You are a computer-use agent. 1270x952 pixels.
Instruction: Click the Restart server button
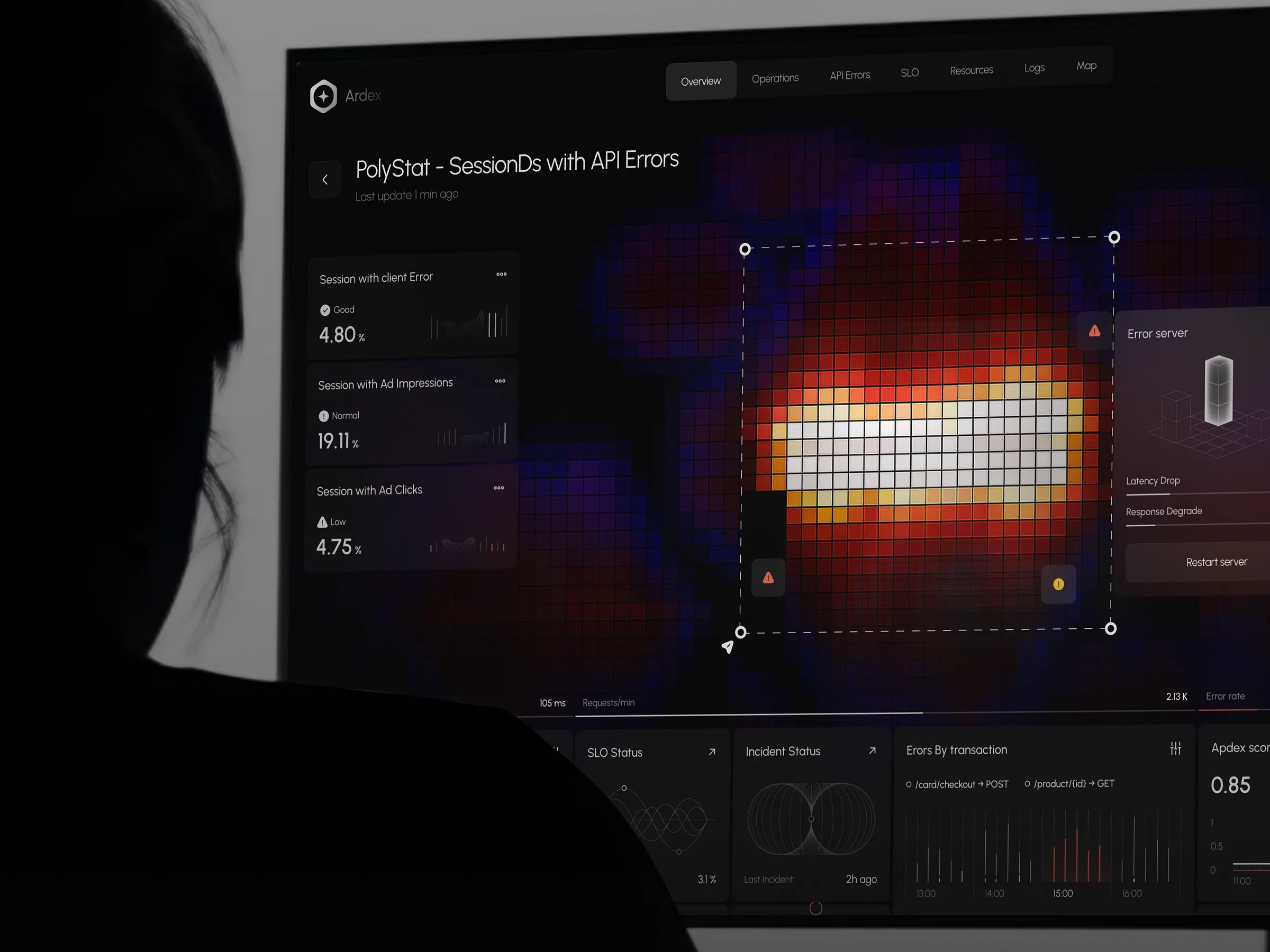click(x=1216, y=562)
